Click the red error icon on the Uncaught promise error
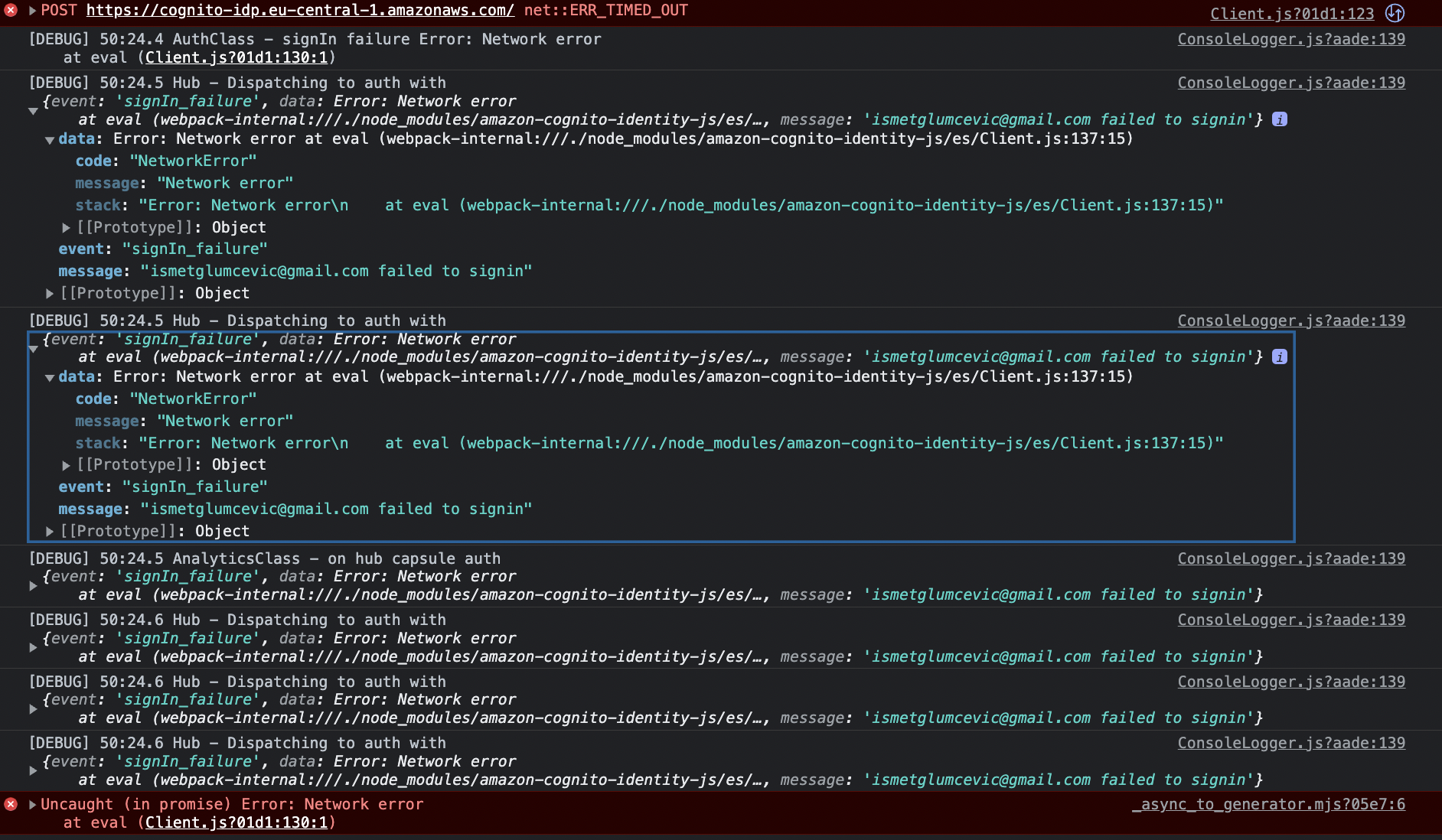1442x840 pixels. tap(11, 804)
